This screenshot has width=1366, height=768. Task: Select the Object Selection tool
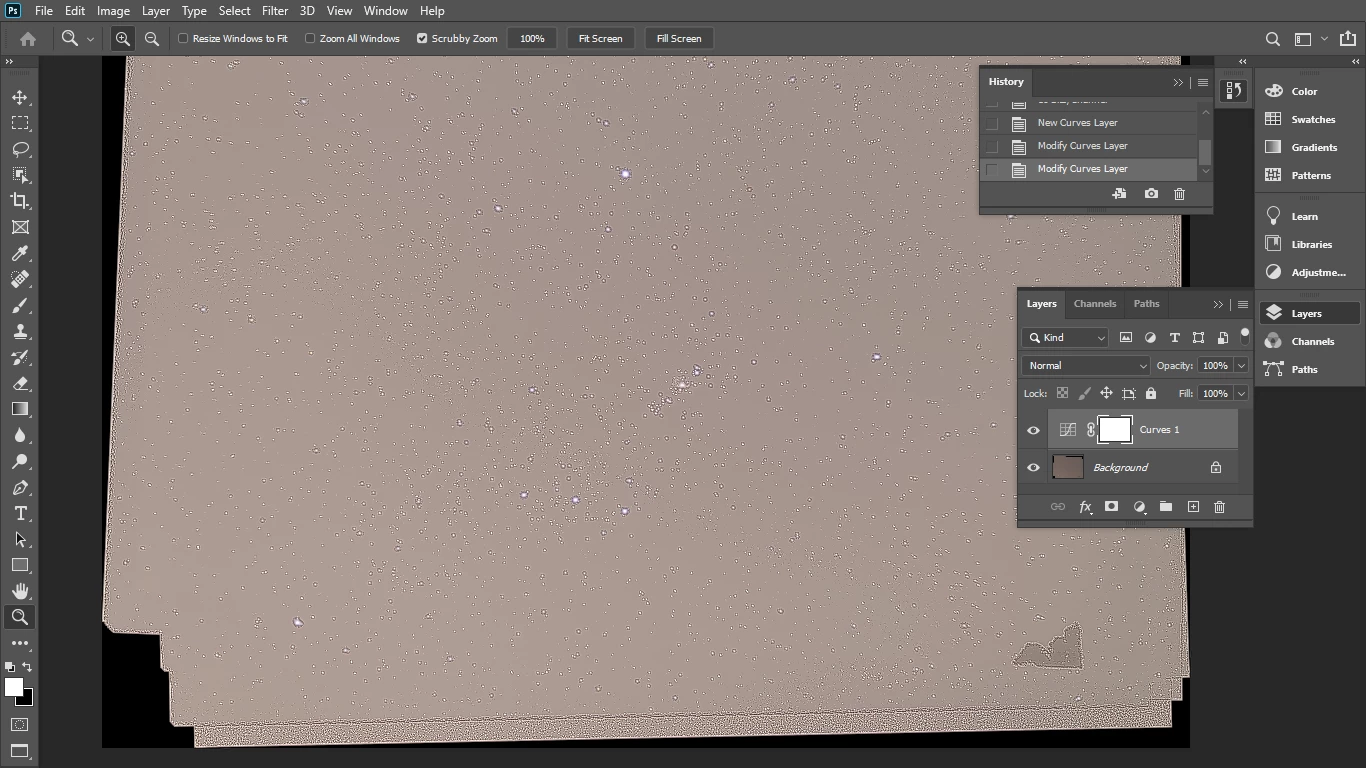pos(20,175)
